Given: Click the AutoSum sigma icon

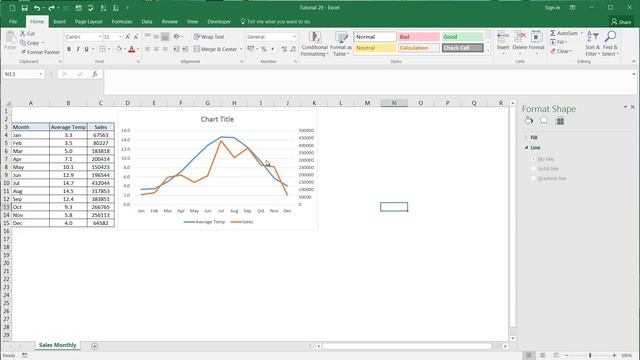Looking at the screenshot, I should pos(553,33).
